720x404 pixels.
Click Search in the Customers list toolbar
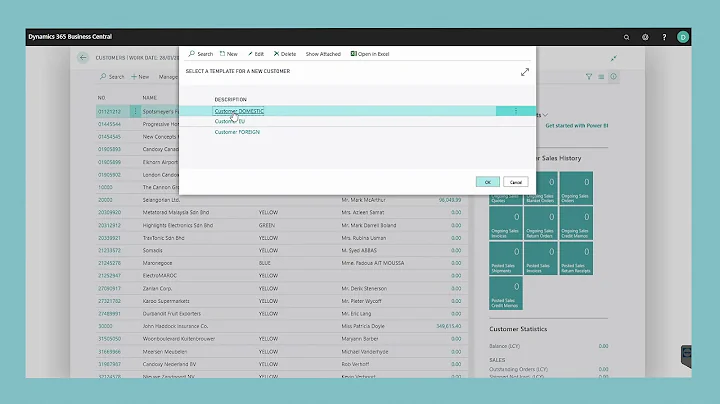[x=112, y=77]
